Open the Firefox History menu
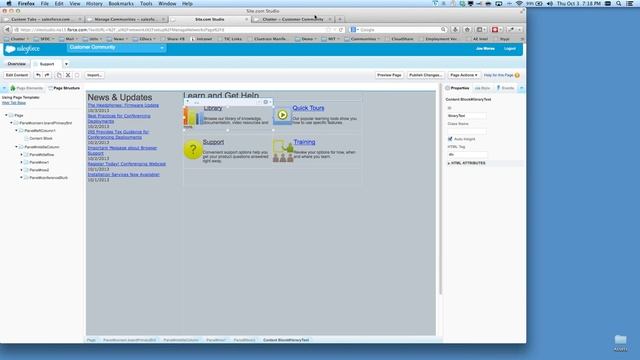 click(x=94, y=3)
